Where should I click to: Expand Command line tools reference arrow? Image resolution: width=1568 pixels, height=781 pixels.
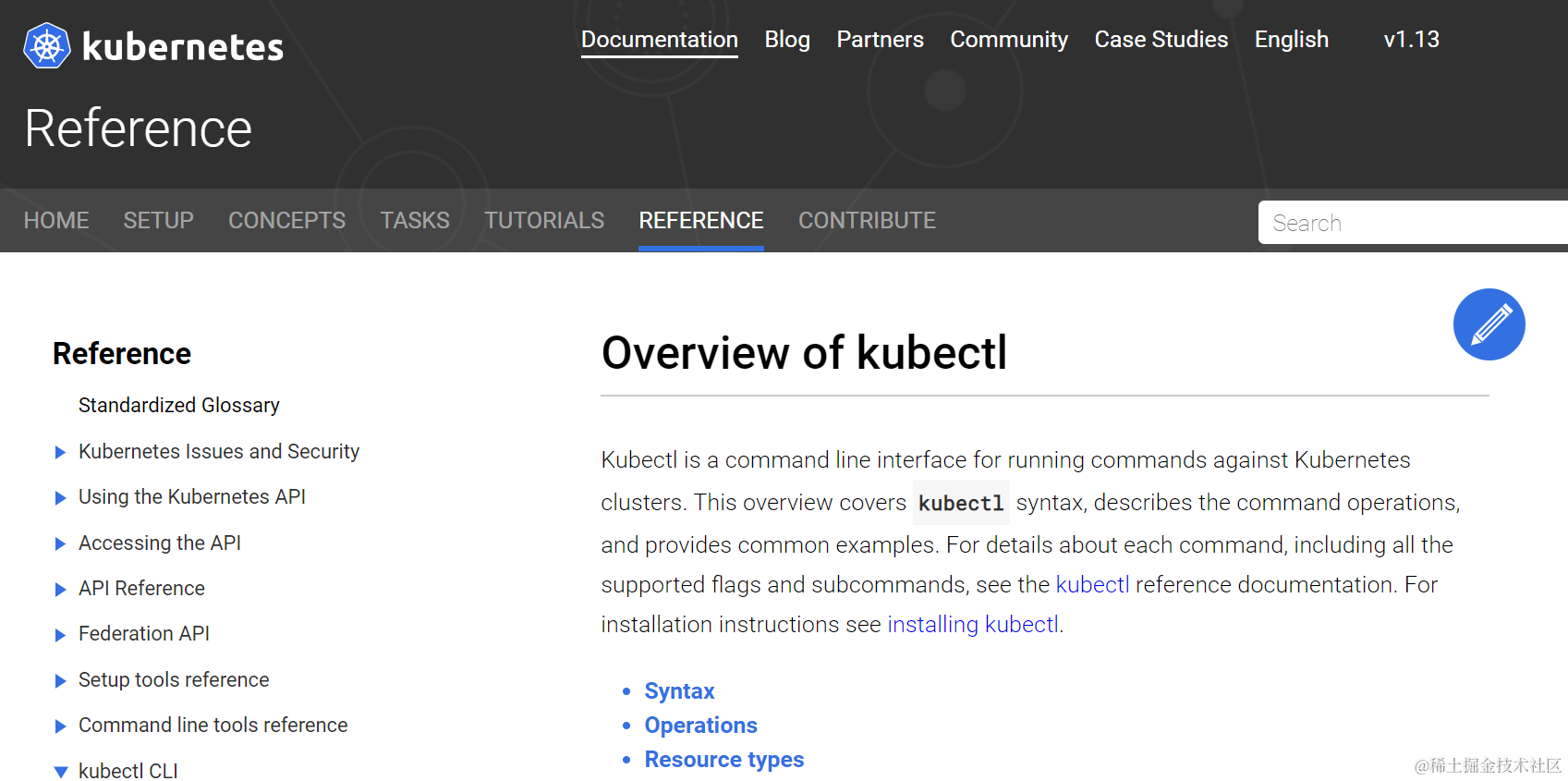pos(60,726)
